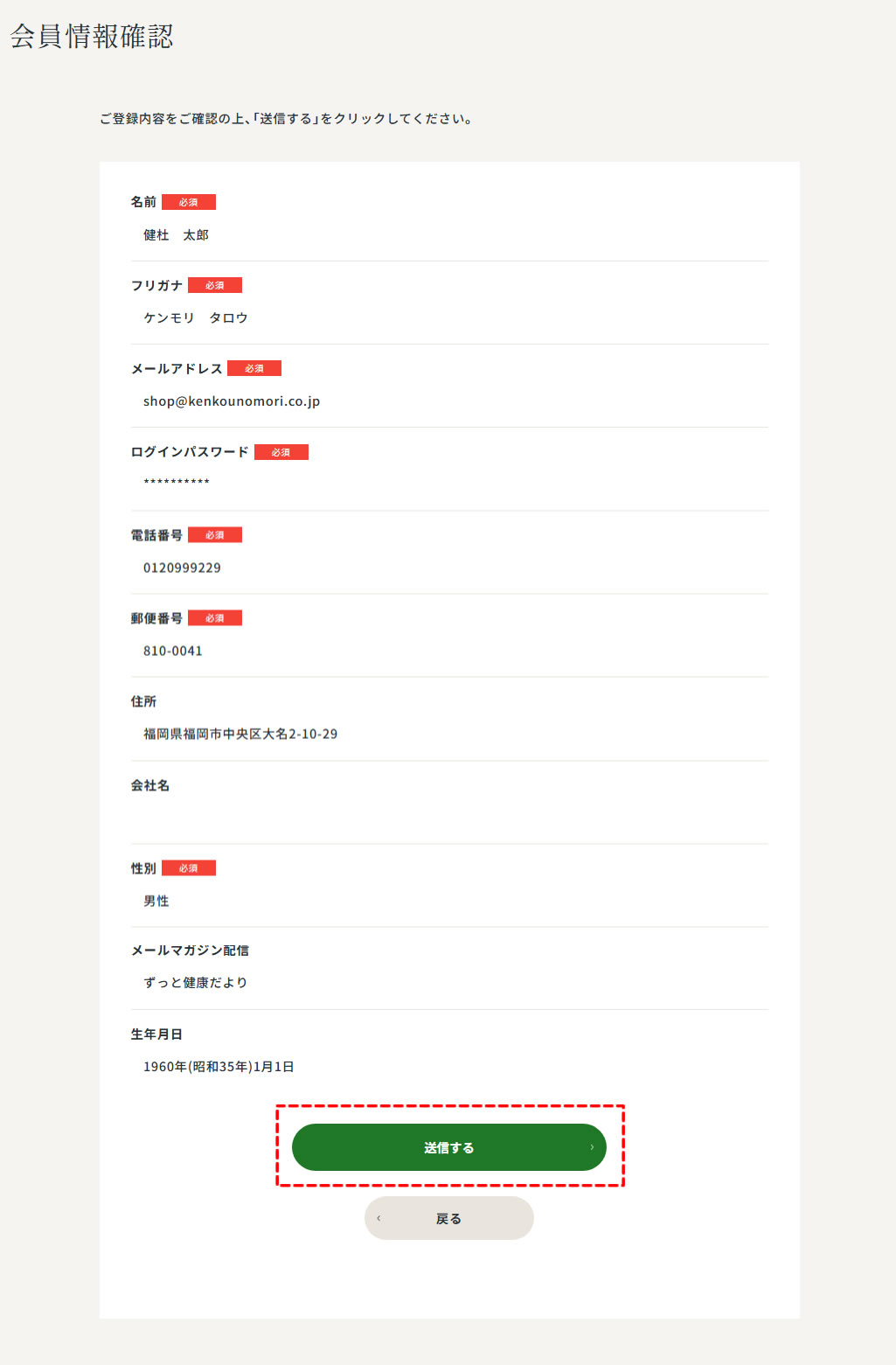
Task: Click the newsletter value ずっと健康だより
Action: coord(195,983)
